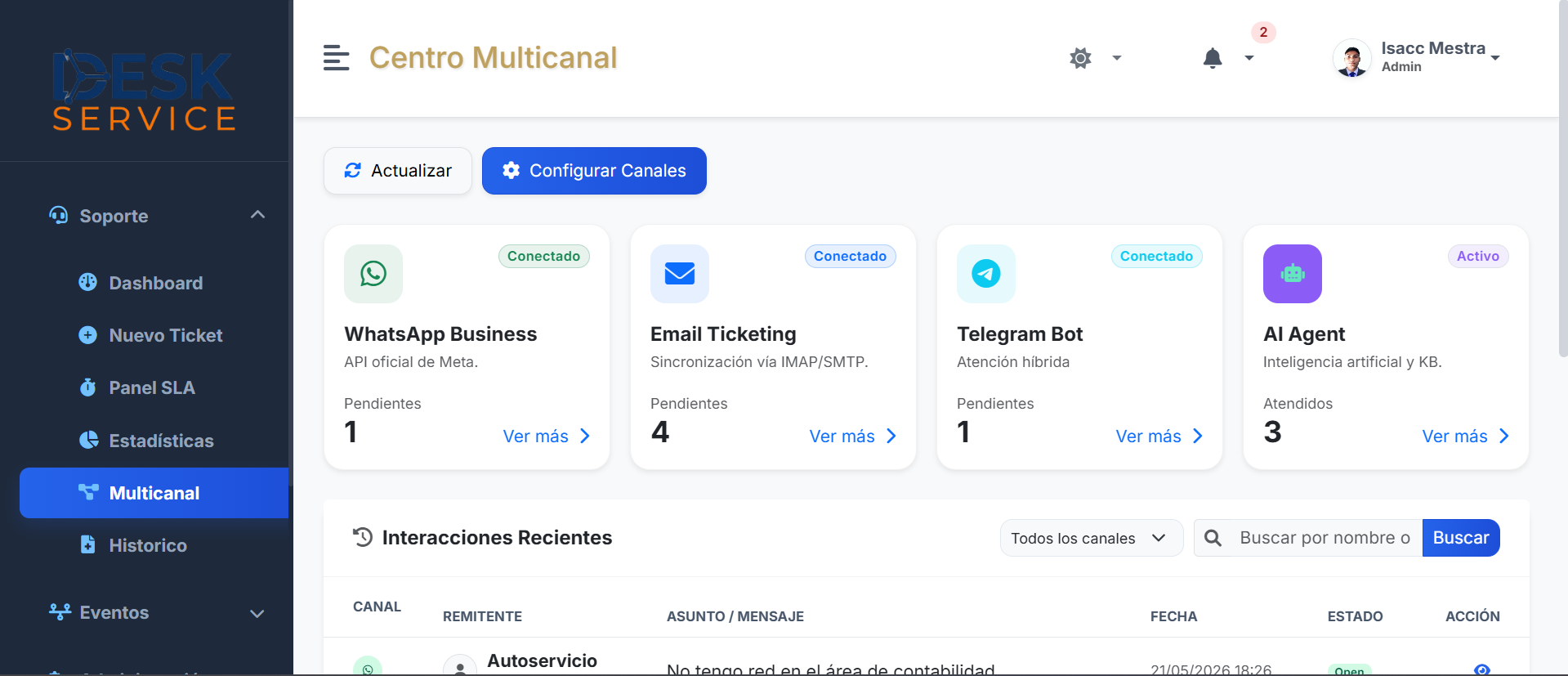
Task: Click the history clock icon by Interacciones Recientes
Action: coord(363,537)
